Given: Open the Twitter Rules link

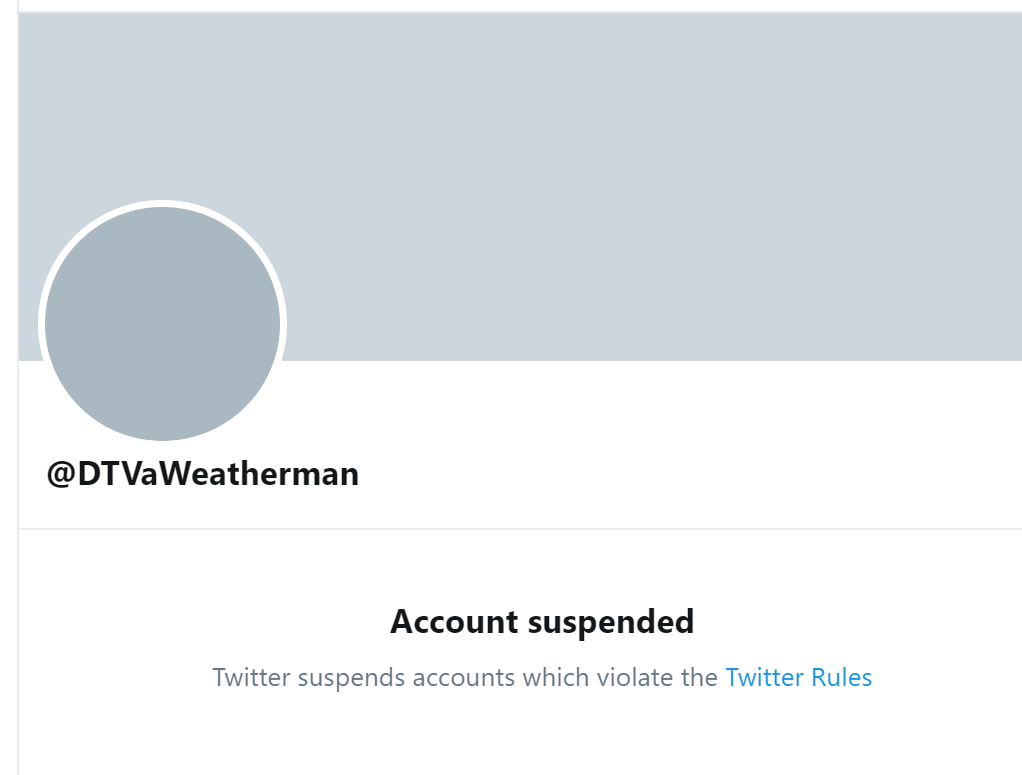Looking at the screenshot, I should point(798,678).
